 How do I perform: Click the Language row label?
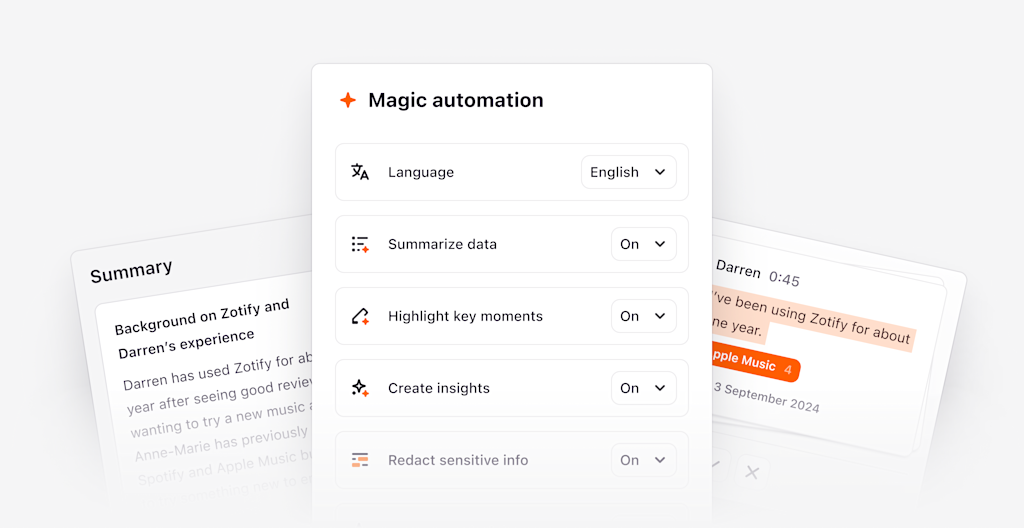[421, 172]
